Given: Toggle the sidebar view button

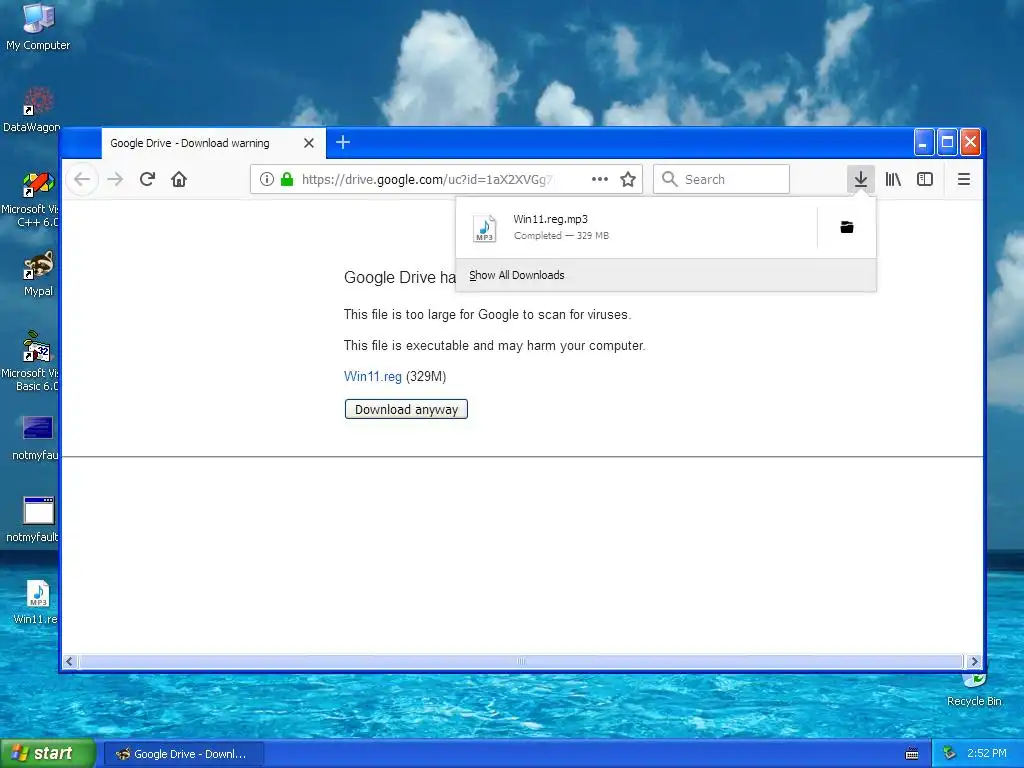Looking at the screenshot, I should [x=925, y=179].
